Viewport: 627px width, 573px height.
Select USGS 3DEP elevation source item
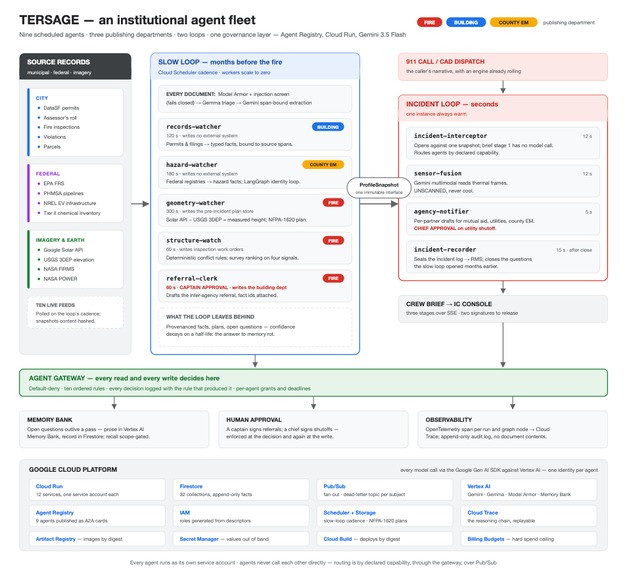[69, 260]
